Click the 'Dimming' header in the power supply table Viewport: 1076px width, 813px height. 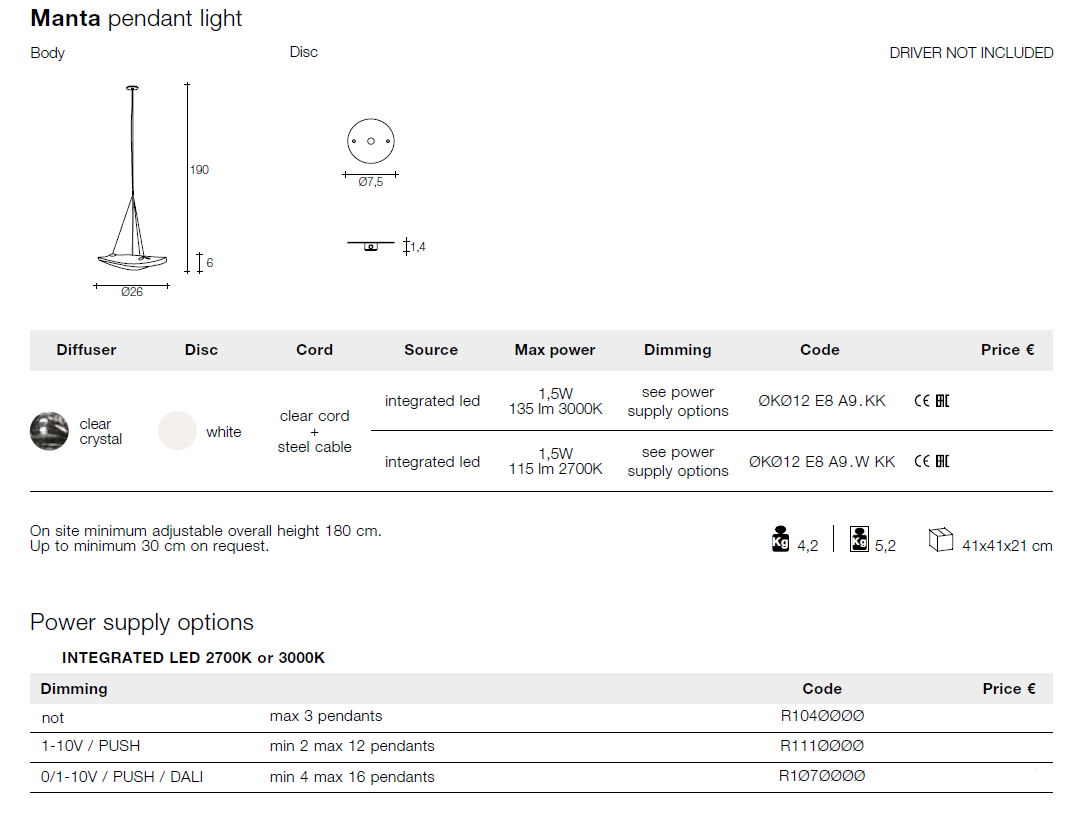point(74,689)
